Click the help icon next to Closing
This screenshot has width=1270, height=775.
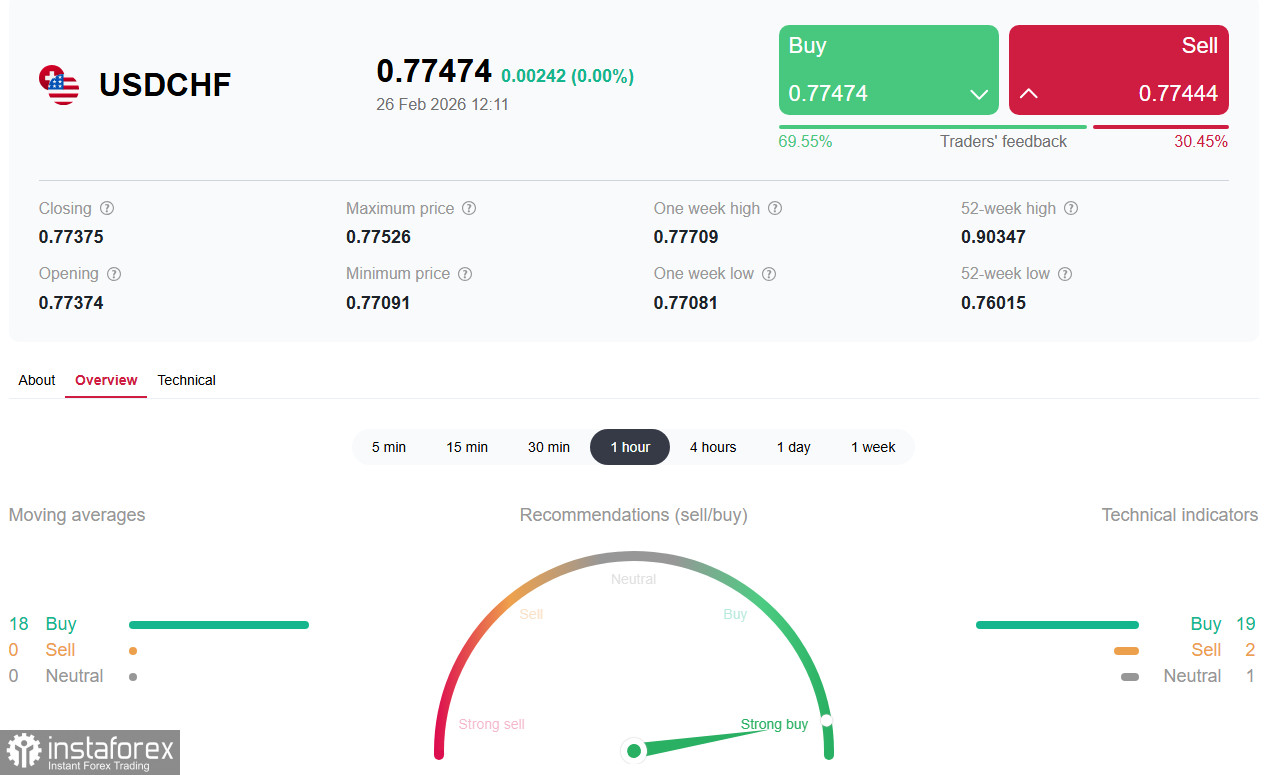[x=107, y=209]
